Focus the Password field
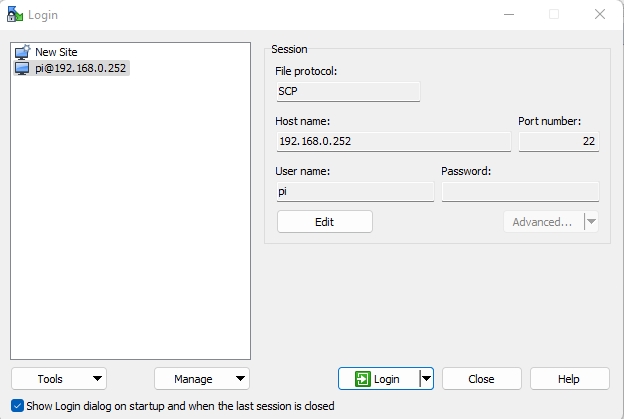The width and height of the screenshot is (624, 419). click(520, 191)
